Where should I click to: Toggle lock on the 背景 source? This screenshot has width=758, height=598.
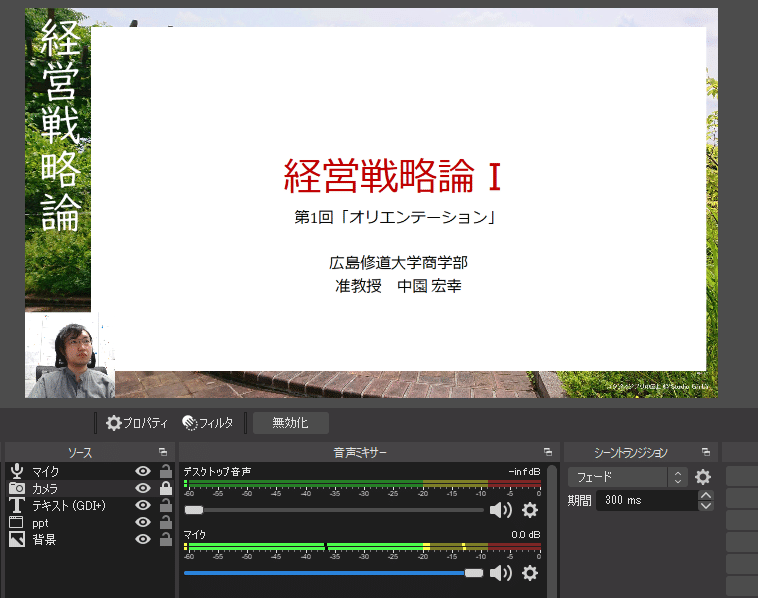(x=166, y=539)
